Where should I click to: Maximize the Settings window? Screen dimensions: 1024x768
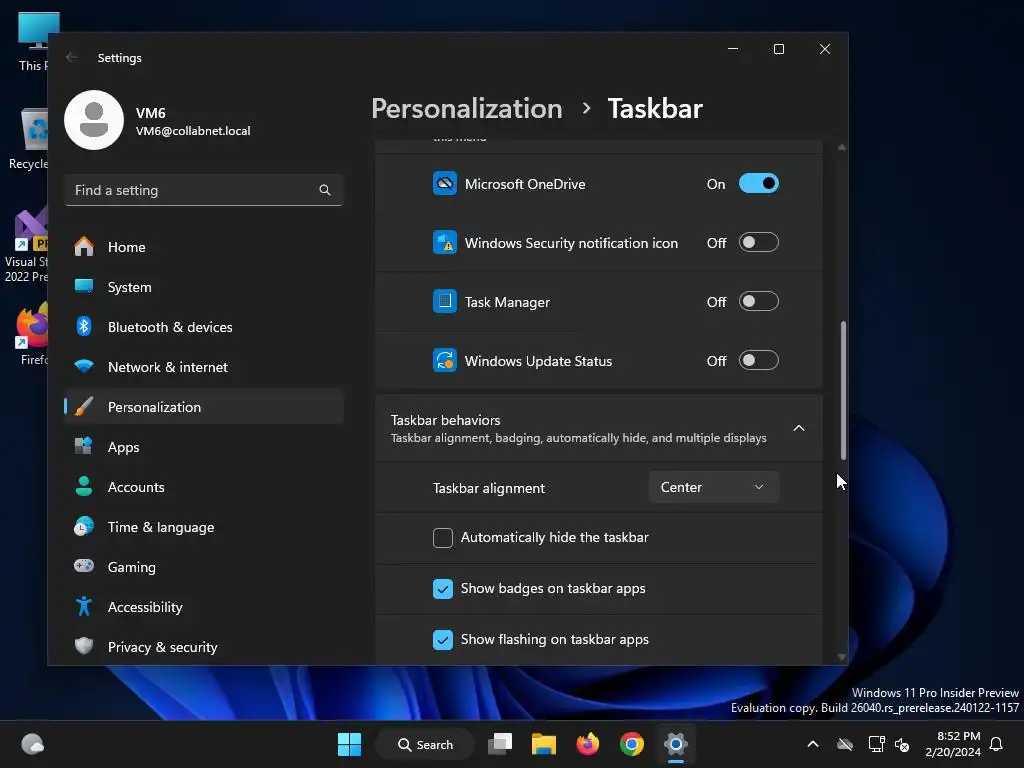pos(778,49)
